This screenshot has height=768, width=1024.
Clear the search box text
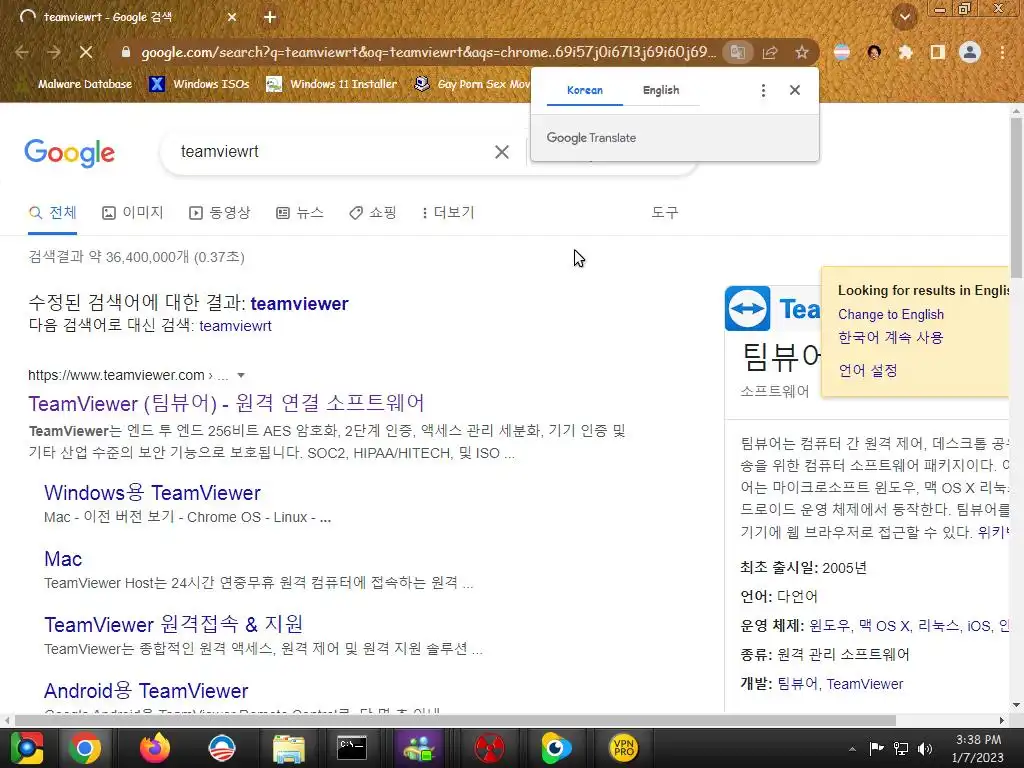pos(502,152)
